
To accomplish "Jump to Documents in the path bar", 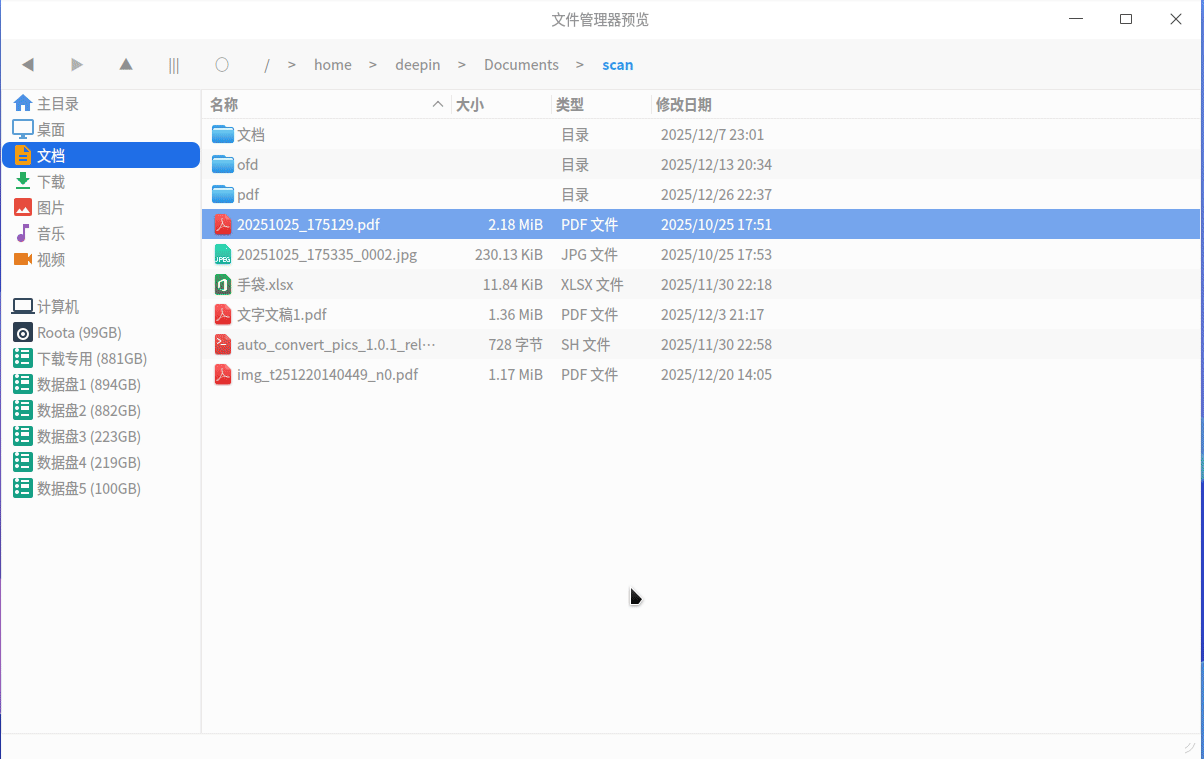I will tap(521, 65).
